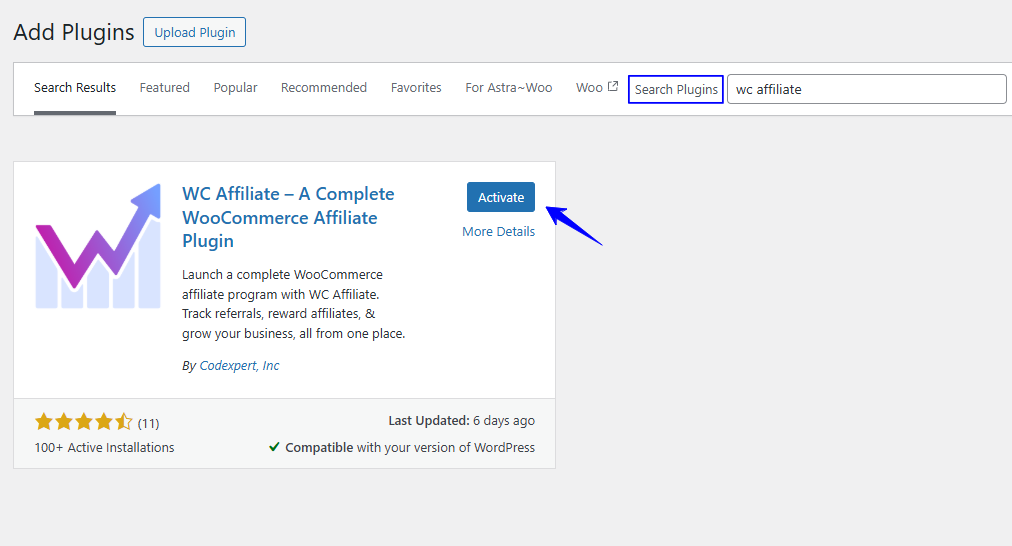Click the Last Updated: 6 days ago text

pos(461,421)
